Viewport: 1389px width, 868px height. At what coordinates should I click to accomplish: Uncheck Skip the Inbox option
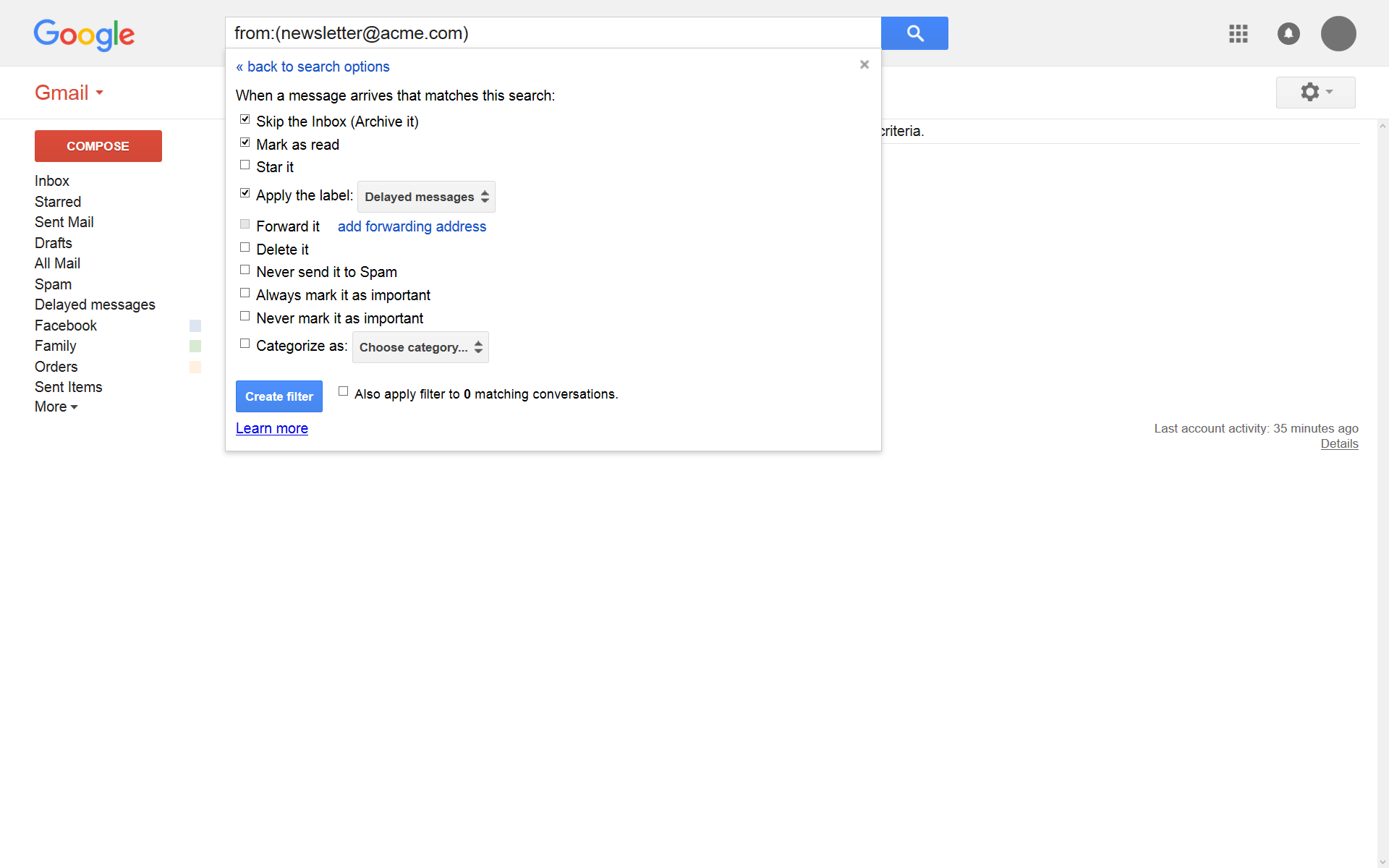[245, 119]
